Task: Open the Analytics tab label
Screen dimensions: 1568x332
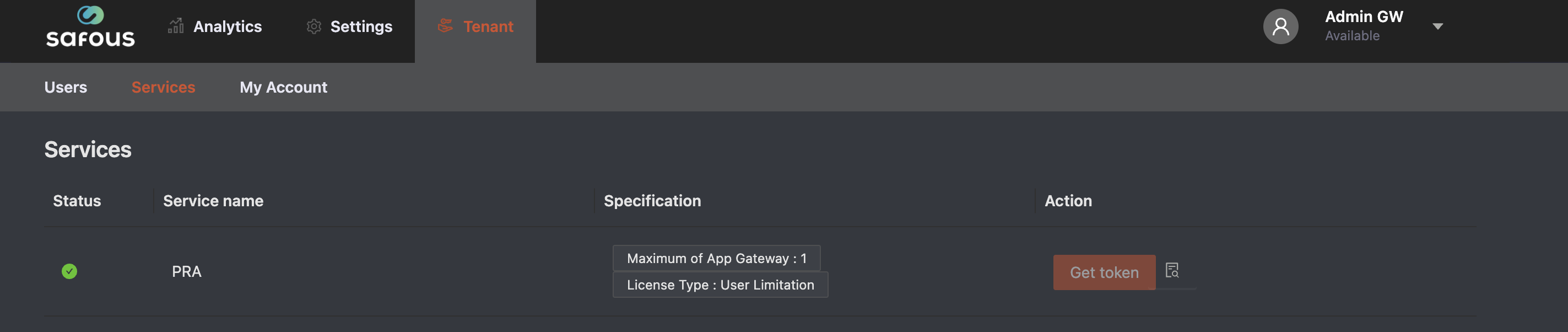Action: [227, 26]
